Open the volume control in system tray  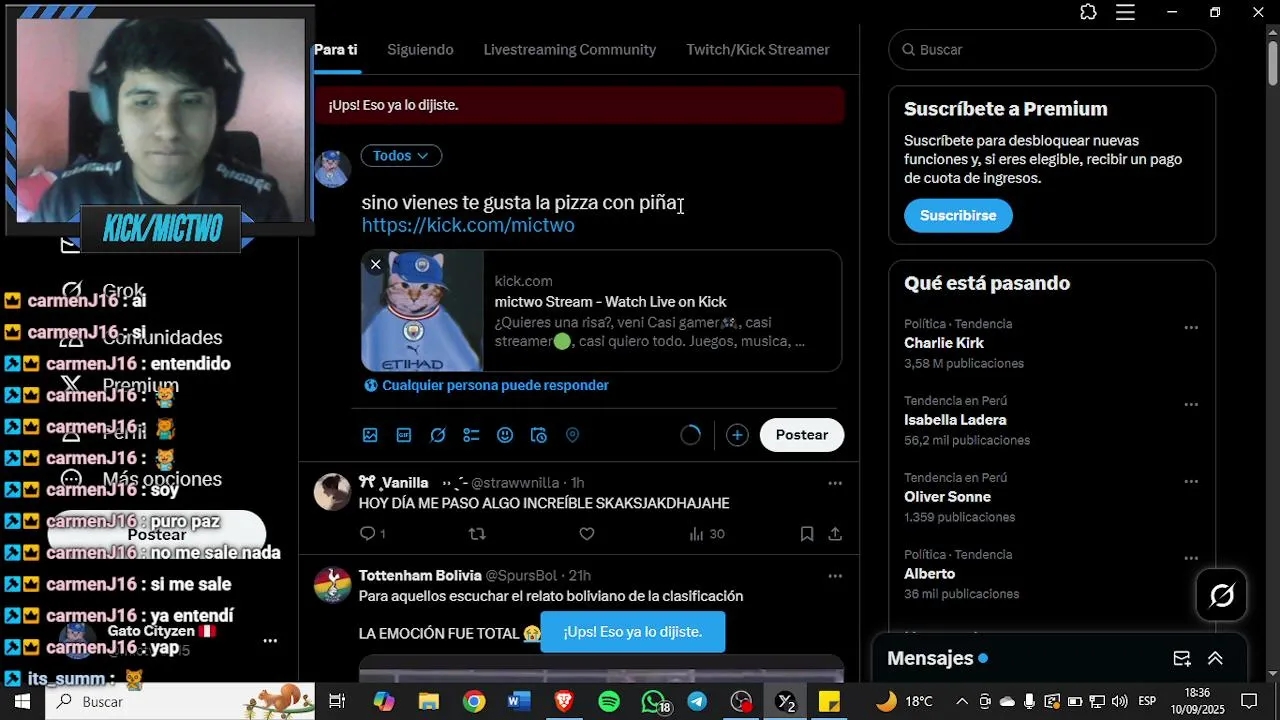click(x=1119, y=702)
